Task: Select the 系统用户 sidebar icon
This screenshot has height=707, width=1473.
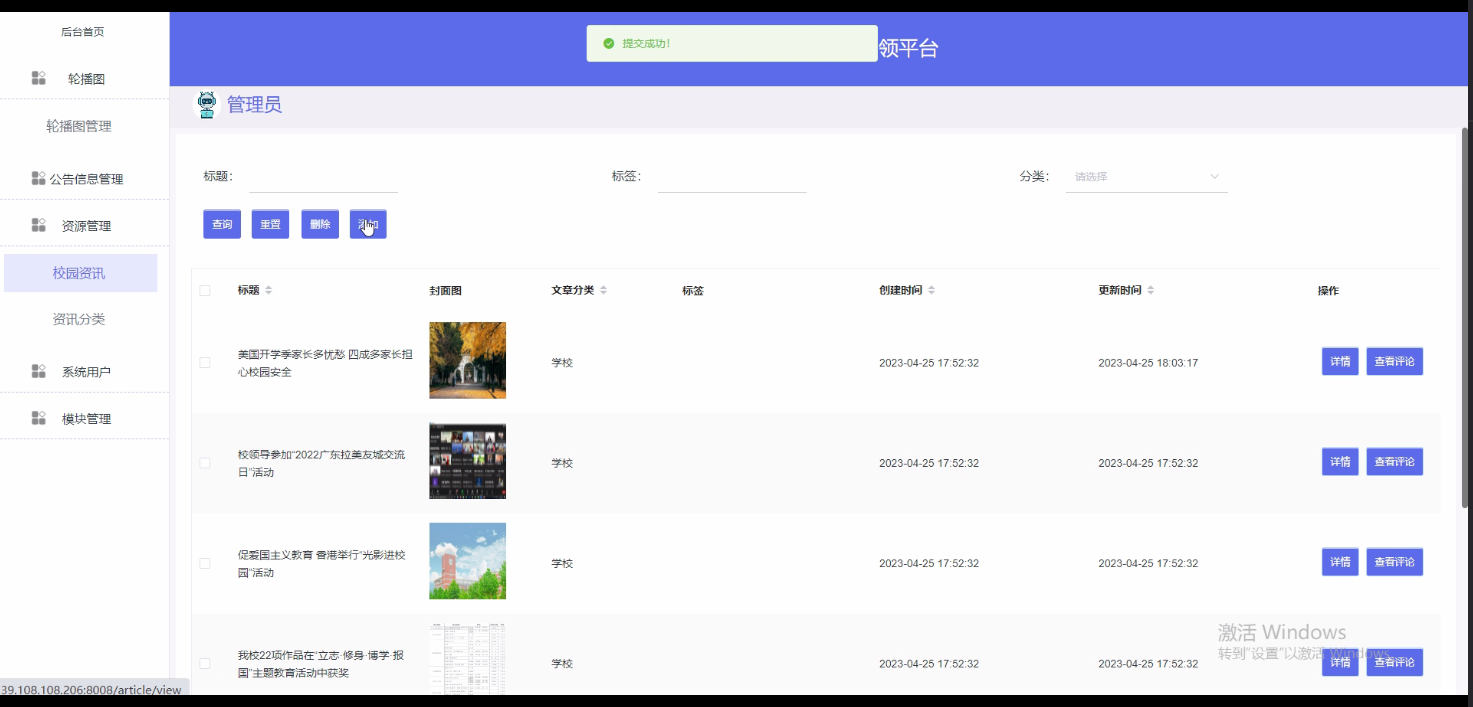Action: coord(36,371)
